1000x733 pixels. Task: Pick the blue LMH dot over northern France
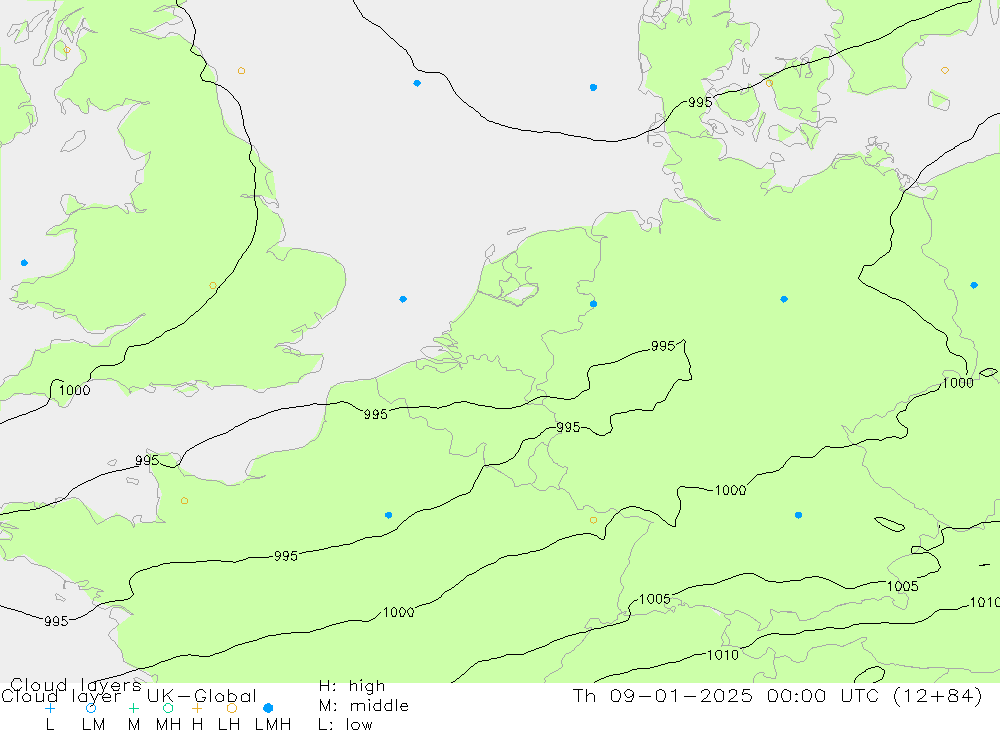coord(388,515)
